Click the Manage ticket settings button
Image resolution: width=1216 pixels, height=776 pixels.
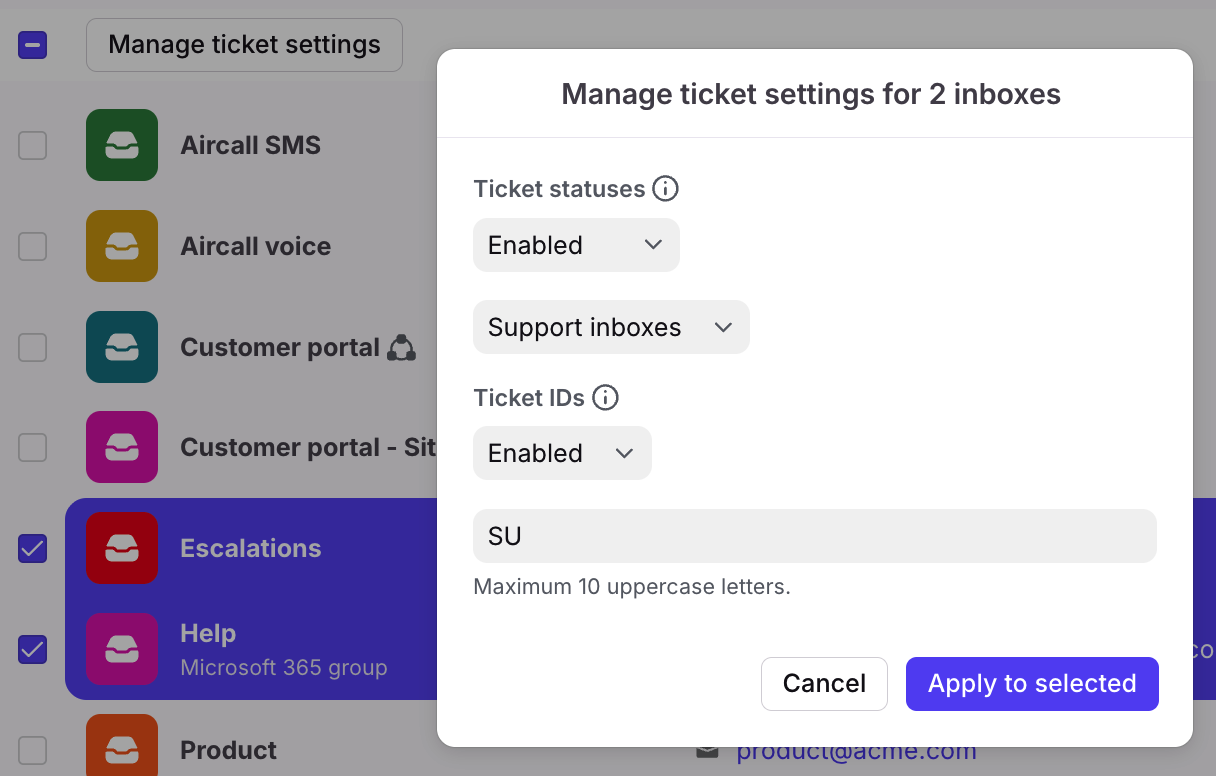coord(244,45)
